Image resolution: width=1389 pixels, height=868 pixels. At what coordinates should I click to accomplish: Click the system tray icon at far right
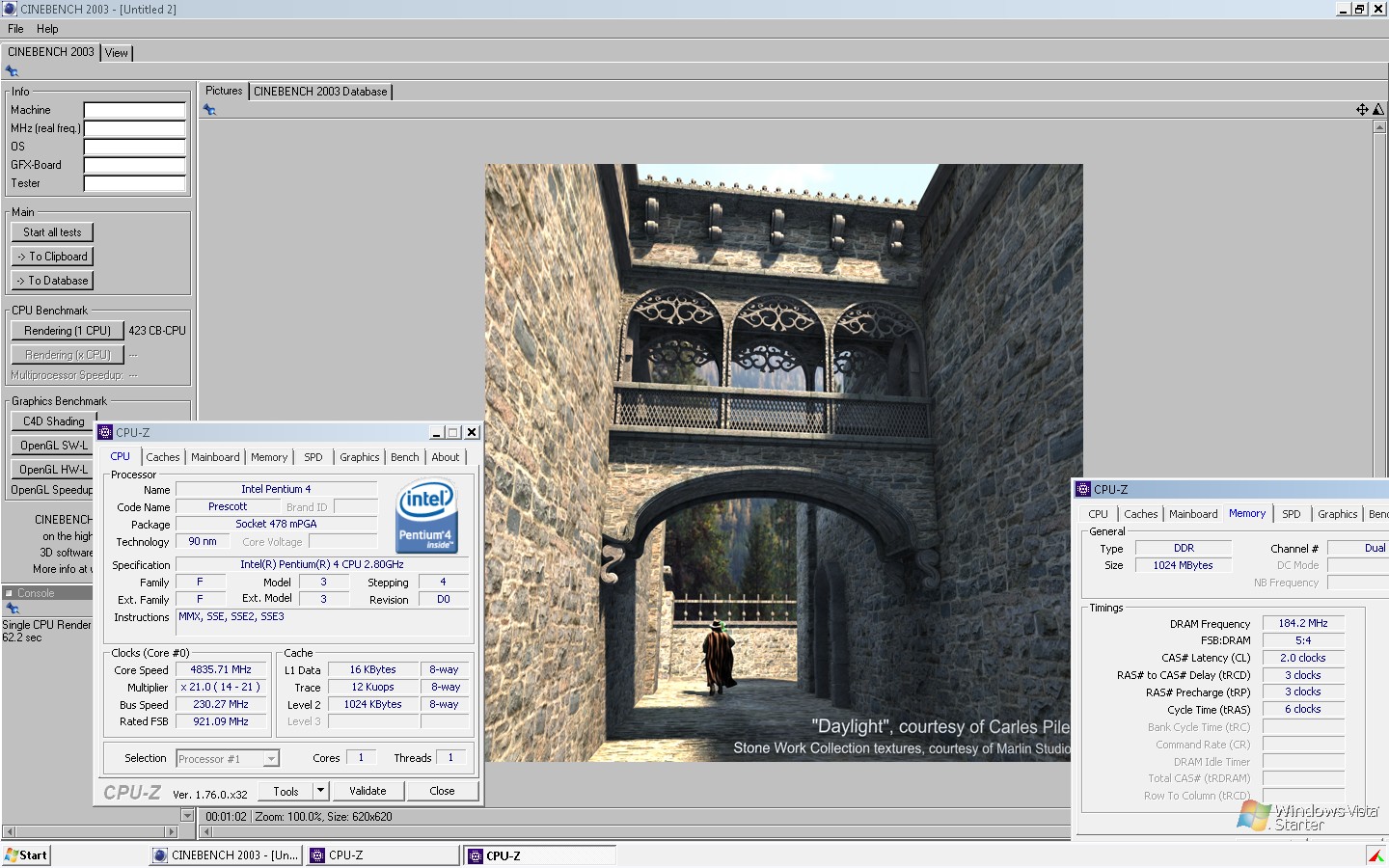pos(1376,855)
